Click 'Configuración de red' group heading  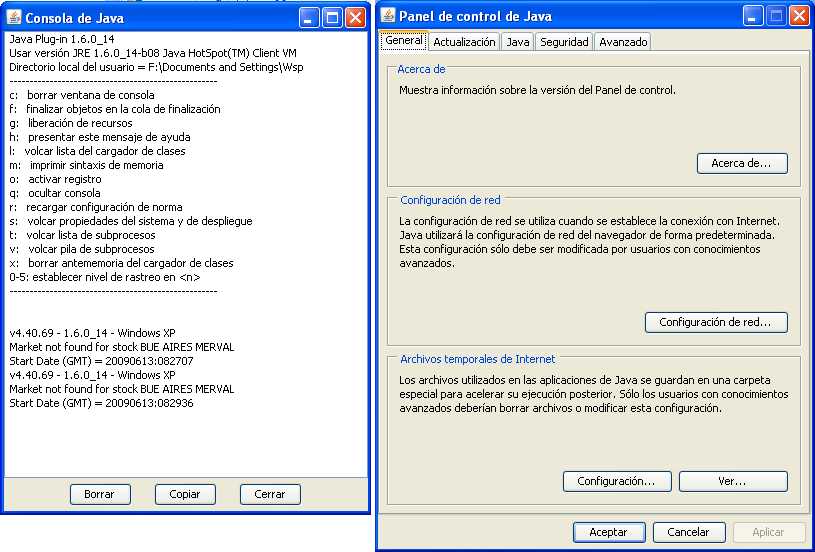pyautogui.click(x=450, y=200)
